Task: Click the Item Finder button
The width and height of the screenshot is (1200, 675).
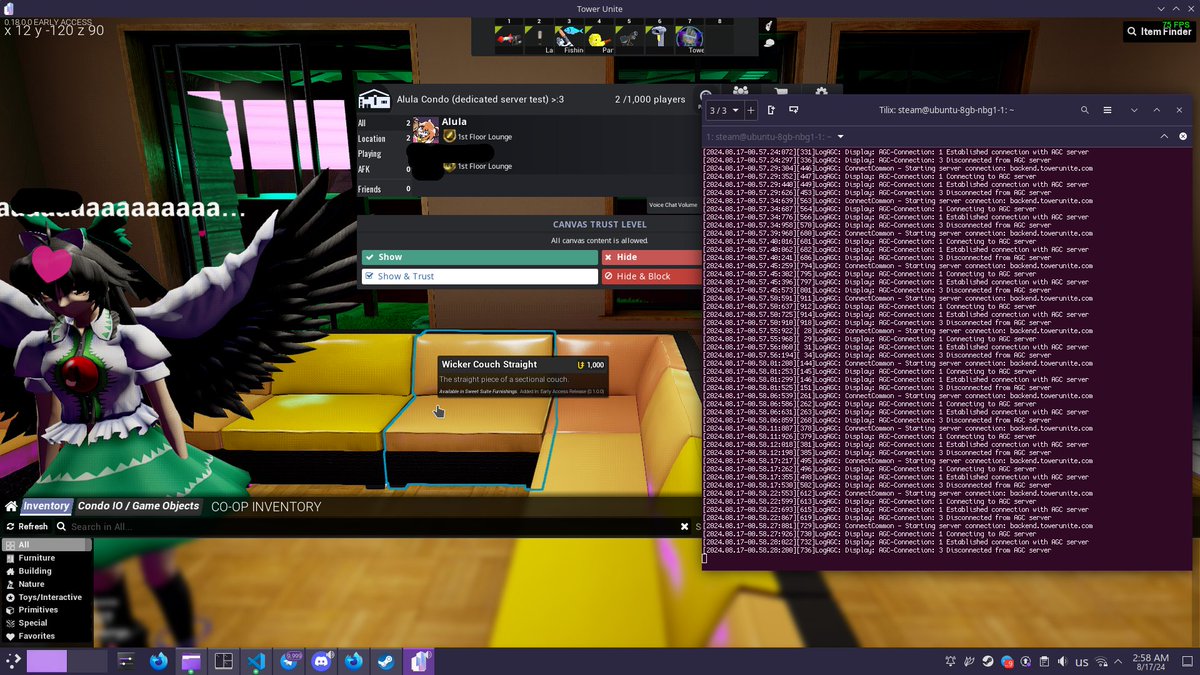Action: click(x=1158, y=32)
